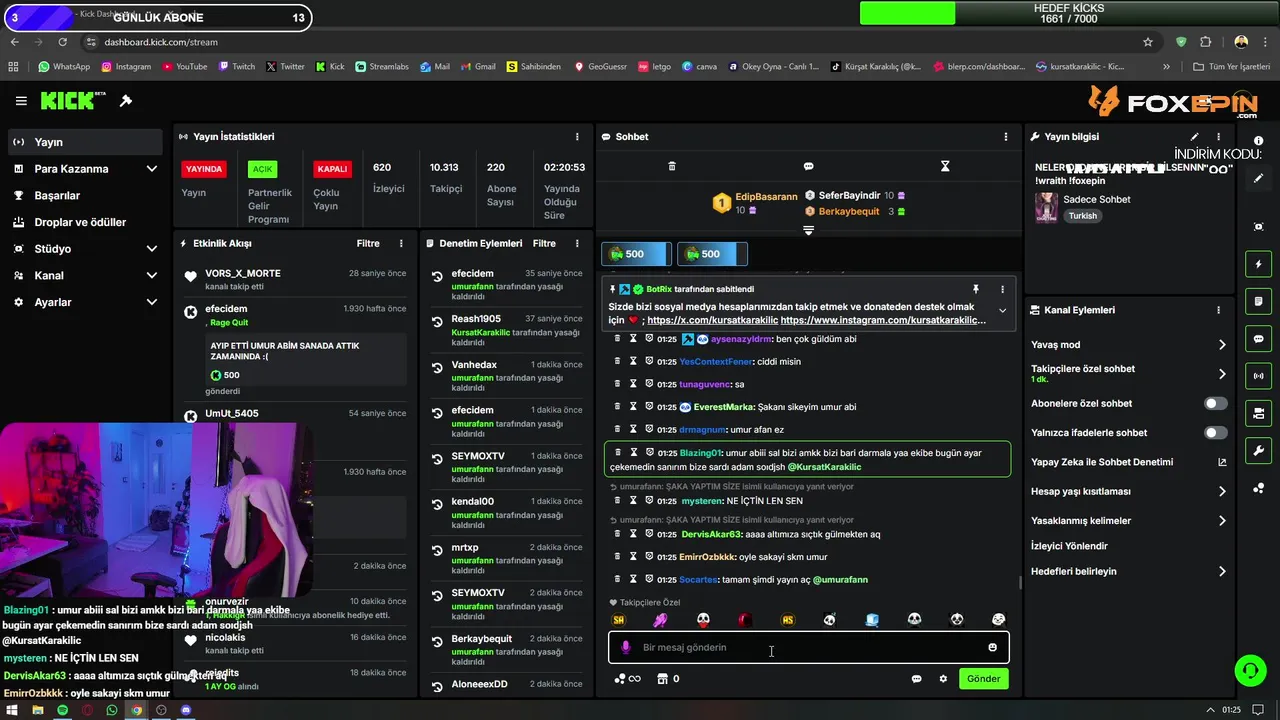Toggle Yalnızca ifadelerle sohbet switch
The width and height of the screenshot is (1280, 720).
1215,433
